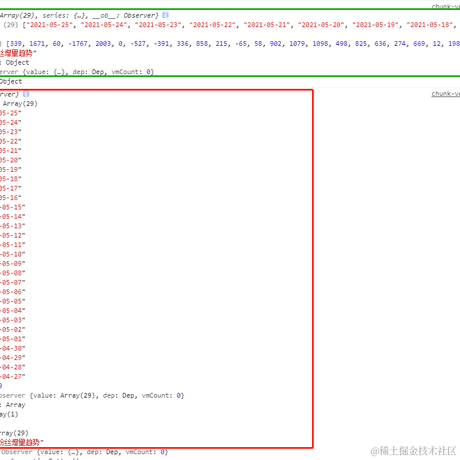Select the list row showing -05-15"
This screenshot has width=460, height=460.
coord(13,207)
